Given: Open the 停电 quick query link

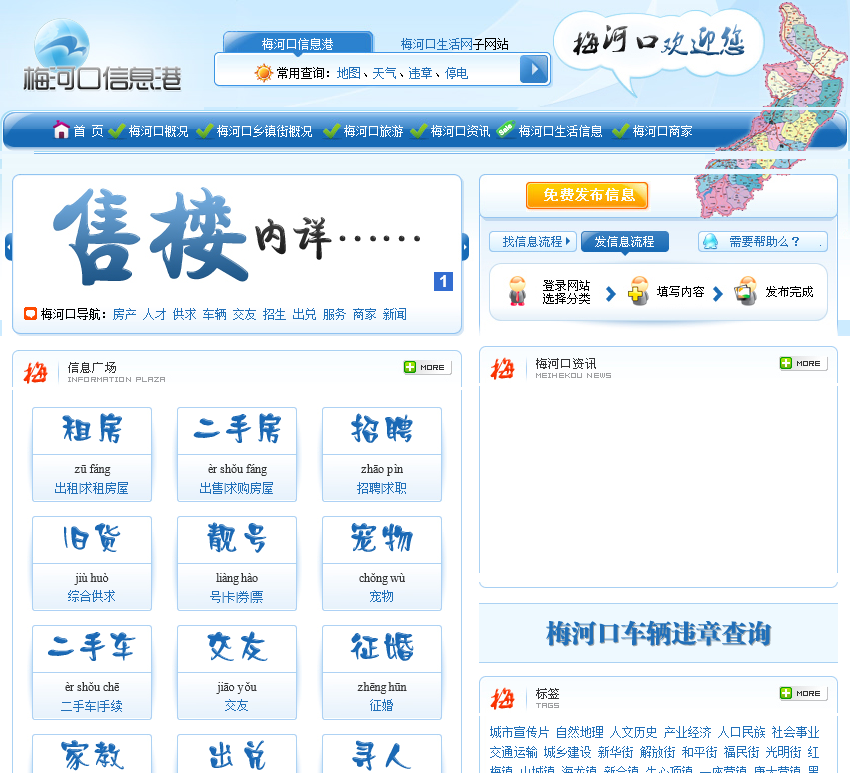Looking at the screenshot, I should [456, 73].
